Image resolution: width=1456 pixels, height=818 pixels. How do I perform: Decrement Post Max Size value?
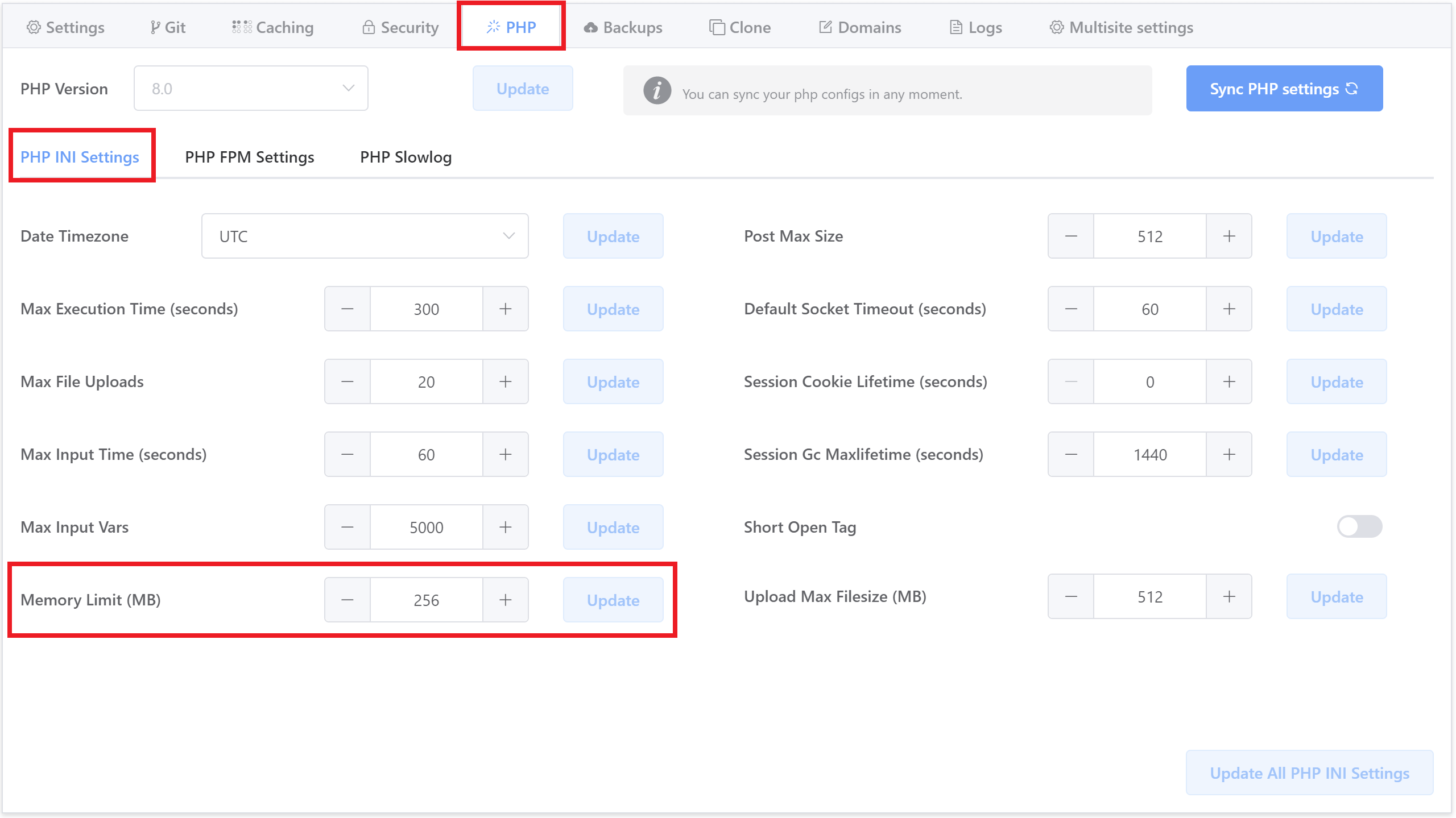tap(1072, 236)
